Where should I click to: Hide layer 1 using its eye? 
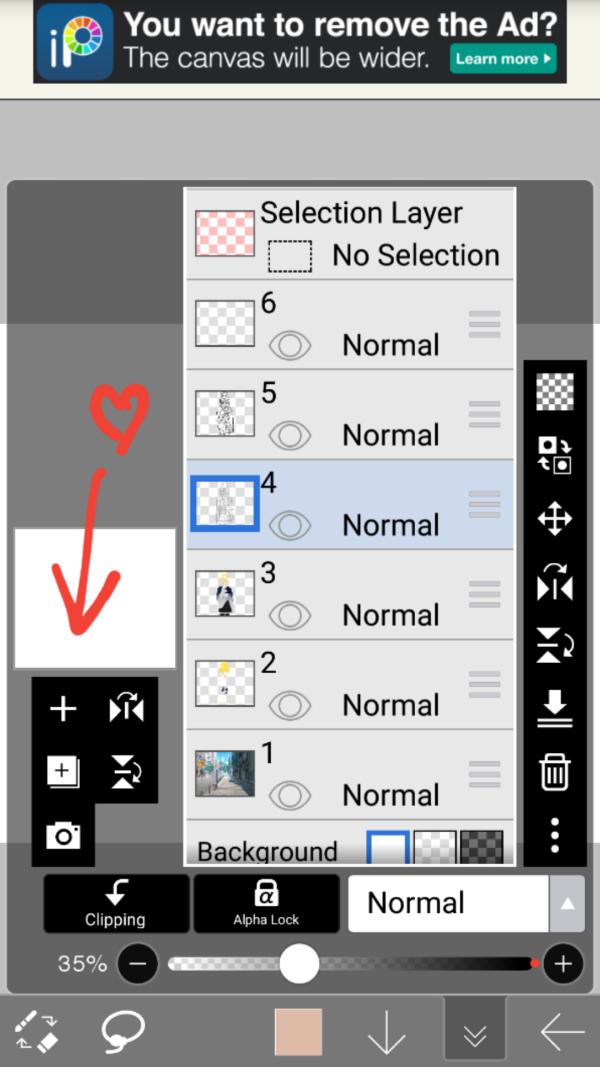(x=290, y=796)
